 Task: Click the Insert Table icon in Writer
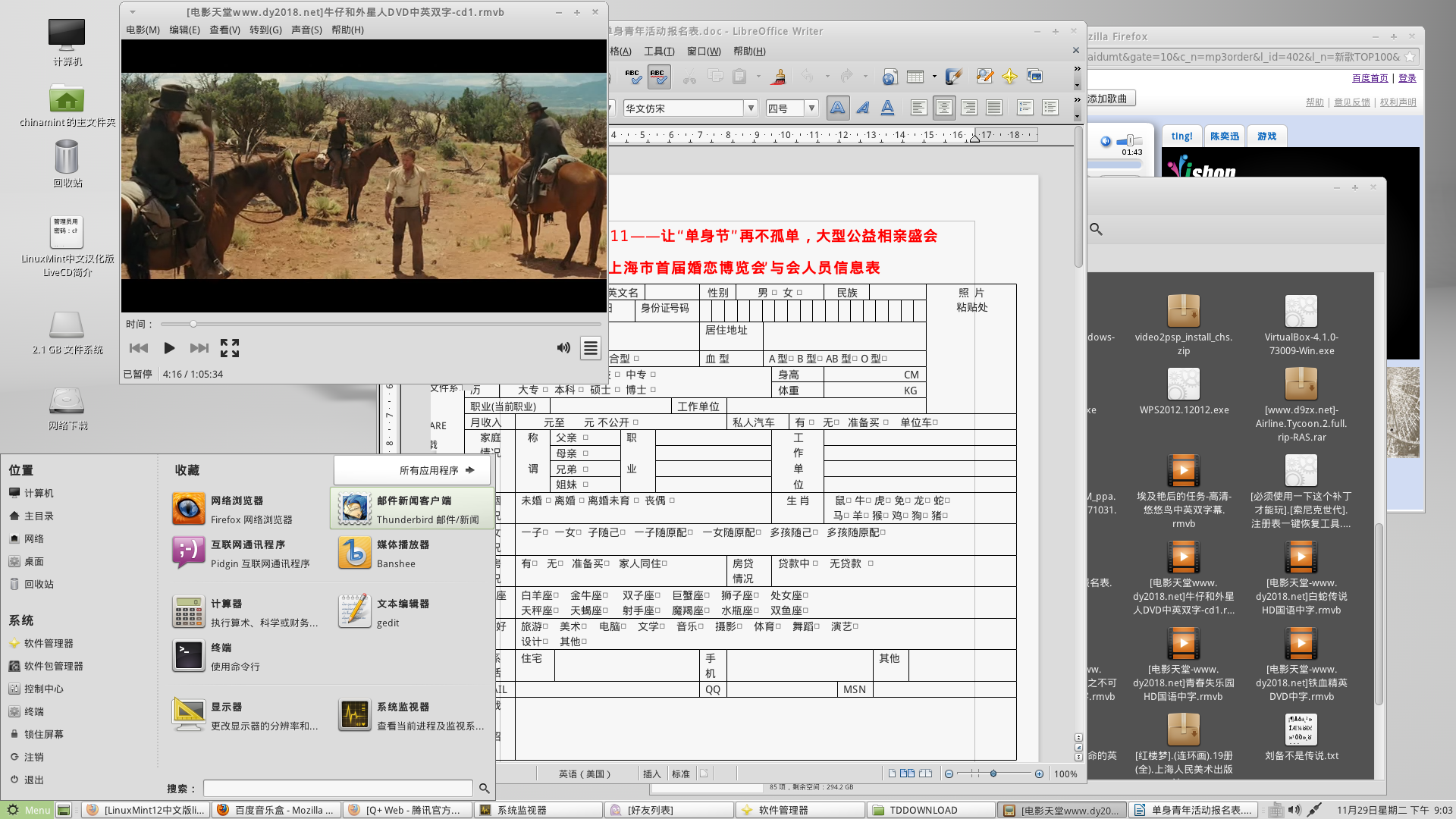pyautogui.click(x=915, y=76)
